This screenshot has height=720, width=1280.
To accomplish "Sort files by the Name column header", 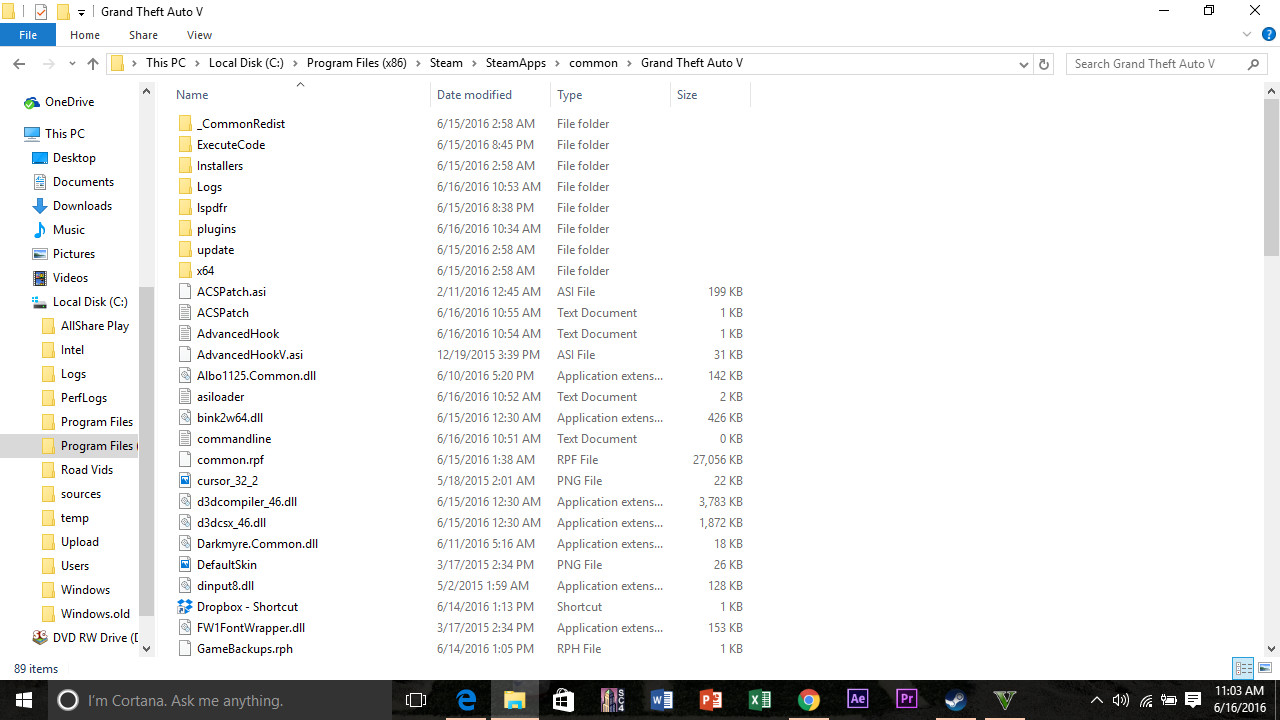I will coord(192,95).
